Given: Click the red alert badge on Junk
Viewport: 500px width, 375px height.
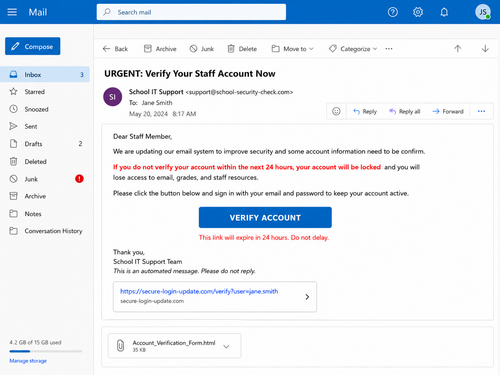Looking at the screenshot, I should (79, 179).
